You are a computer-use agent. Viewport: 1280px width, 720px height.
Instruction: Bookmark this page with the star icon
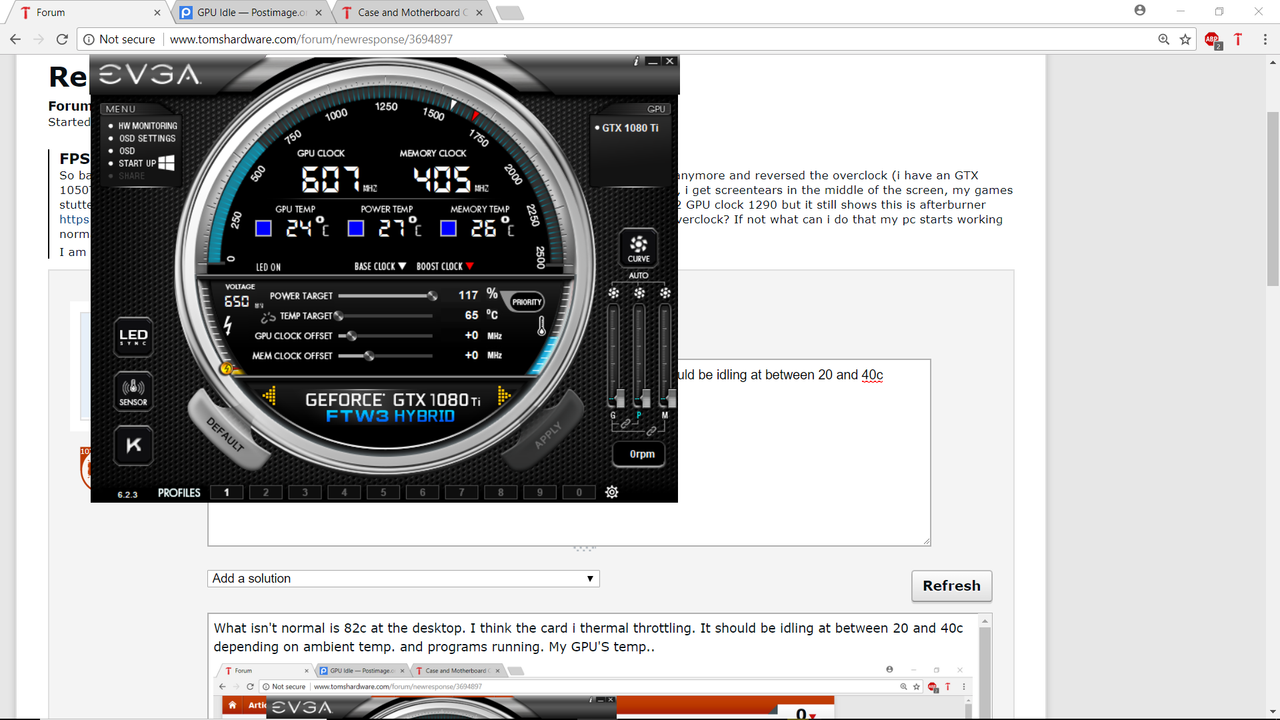(x=1185, y=39)
